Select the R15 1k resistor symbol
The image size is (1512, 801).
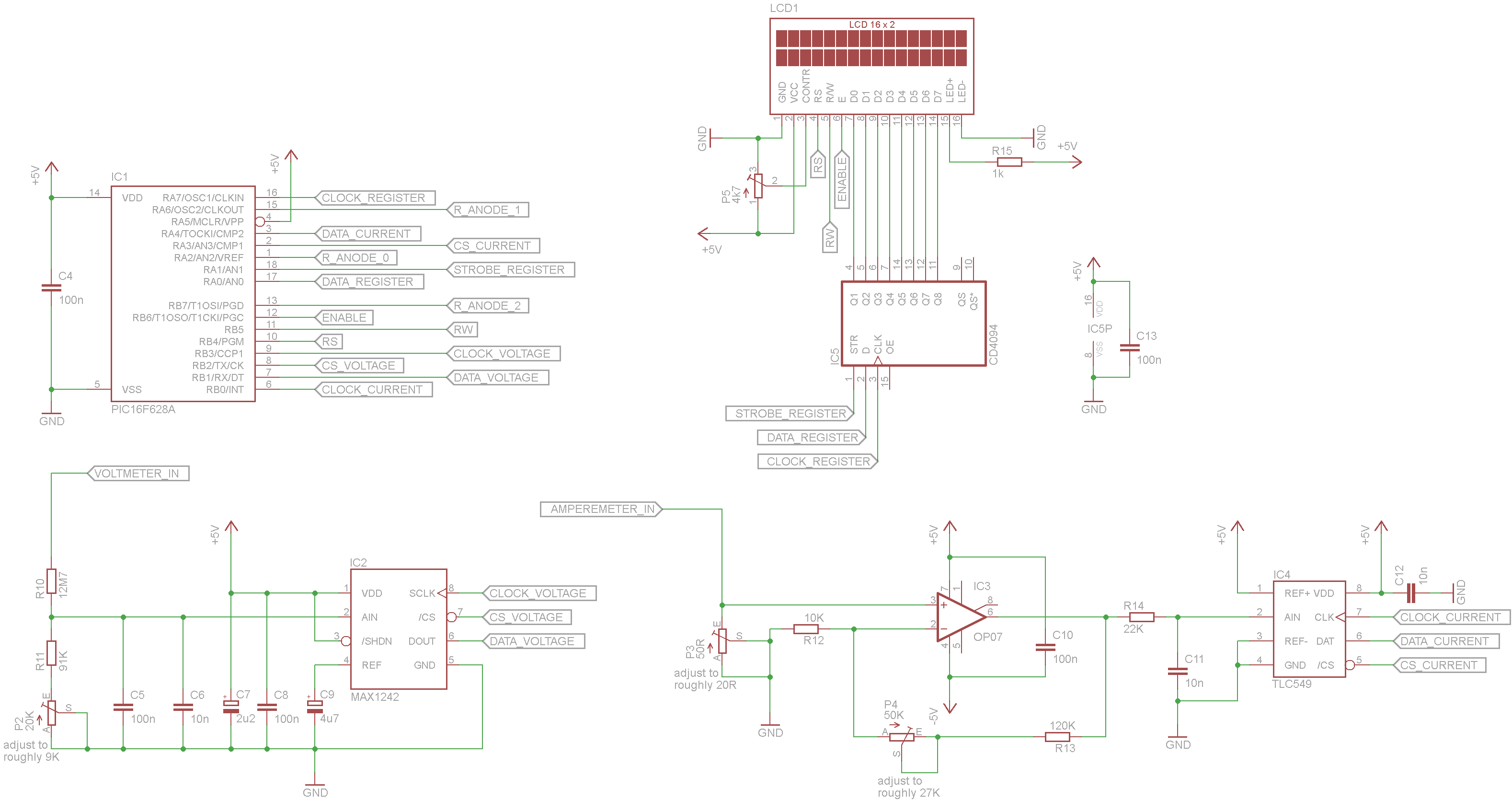1009,162
